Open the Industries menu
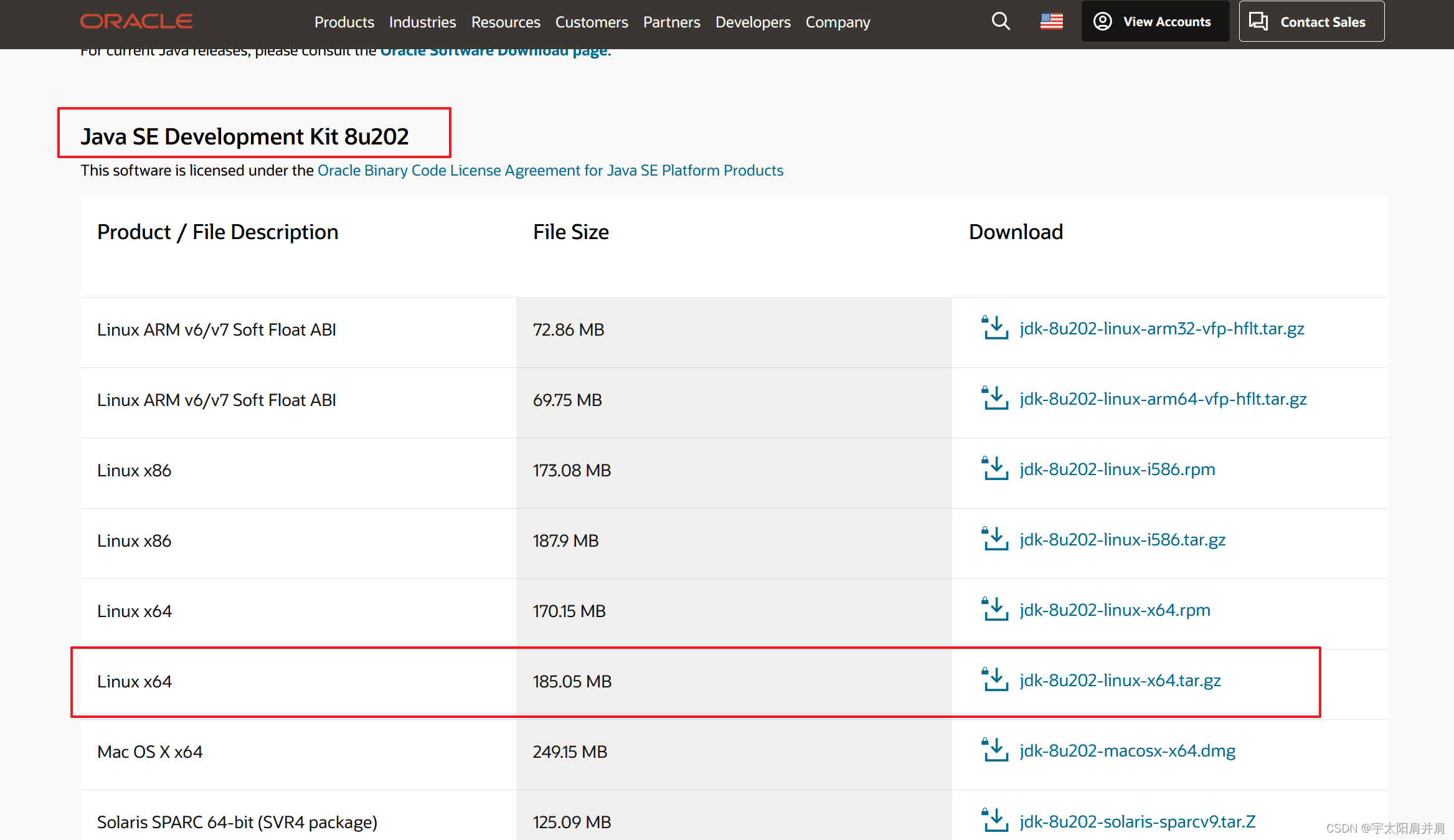This screenshot has width=1454, height=840. [423, 22]
